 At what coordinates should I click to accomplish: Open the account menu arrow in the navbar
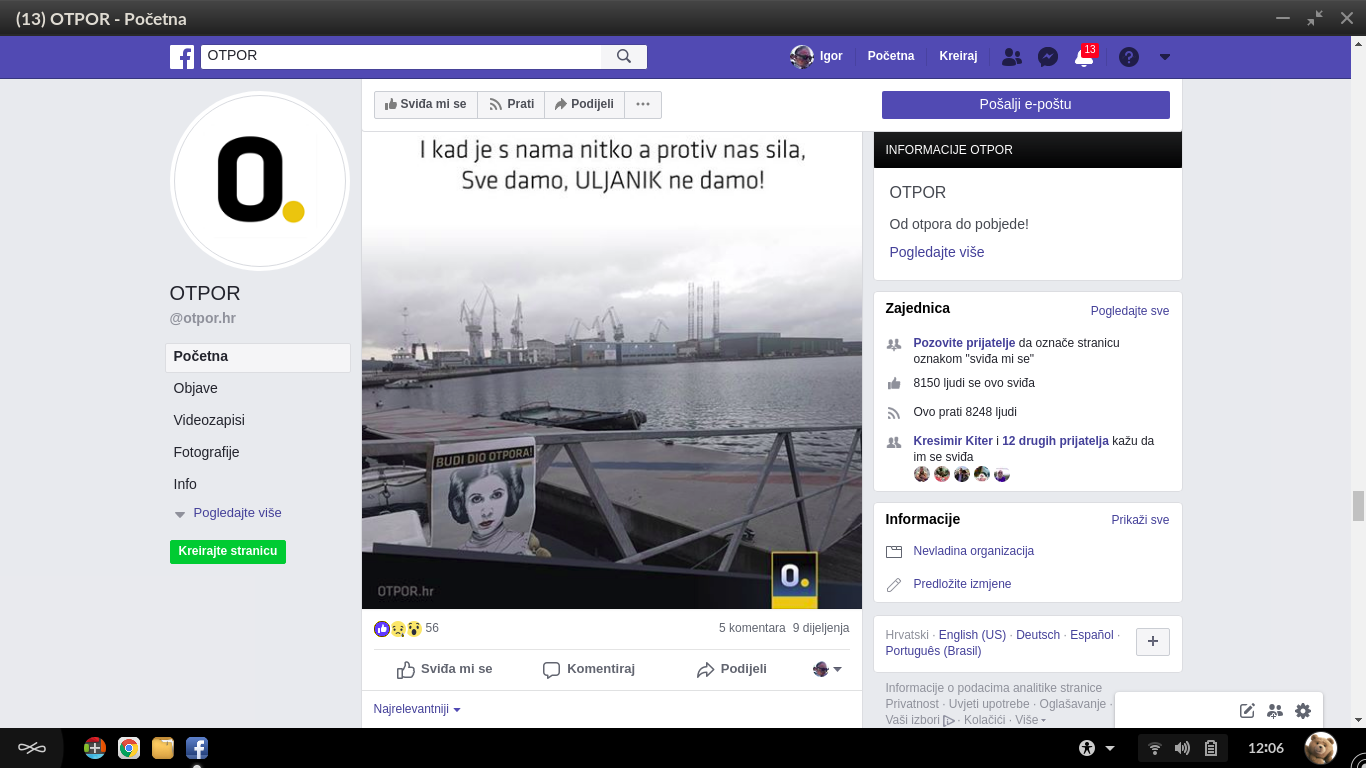pyautogui.click(x=1164, y=57)
